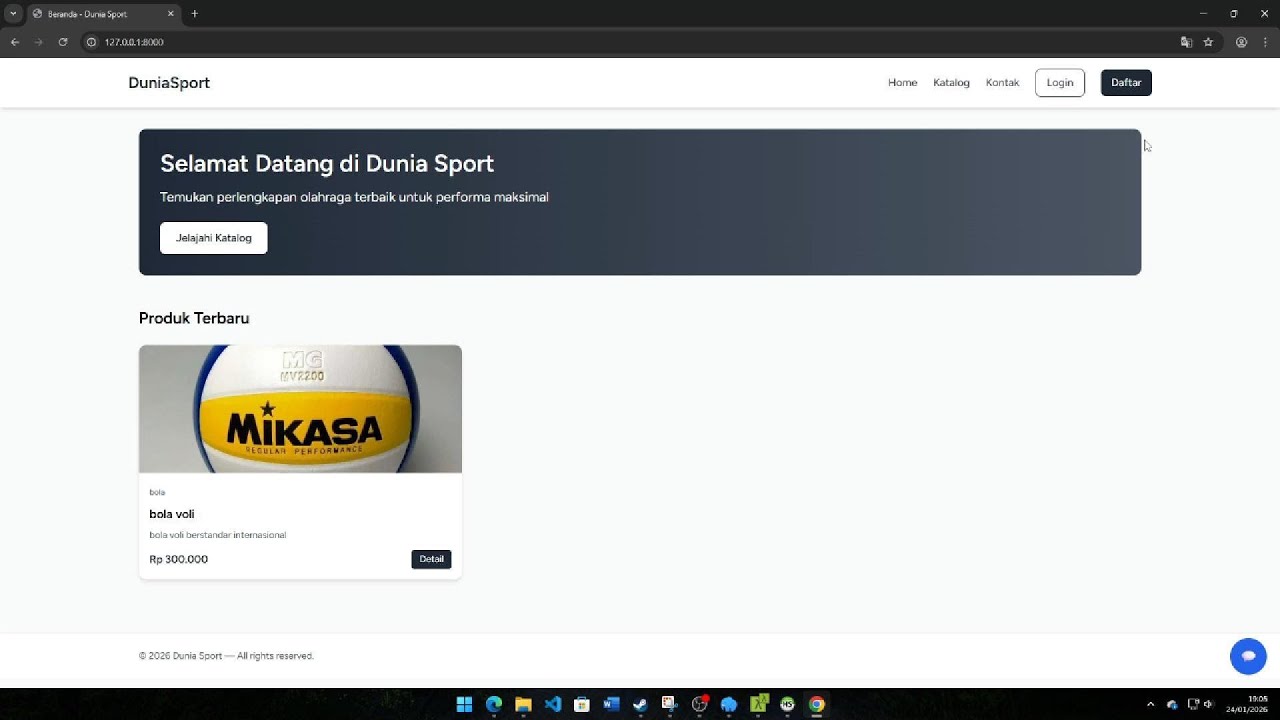Close the Beranda - Dunia Sport tab
This screenshot has height=720, width=1280.
[171, 14]
